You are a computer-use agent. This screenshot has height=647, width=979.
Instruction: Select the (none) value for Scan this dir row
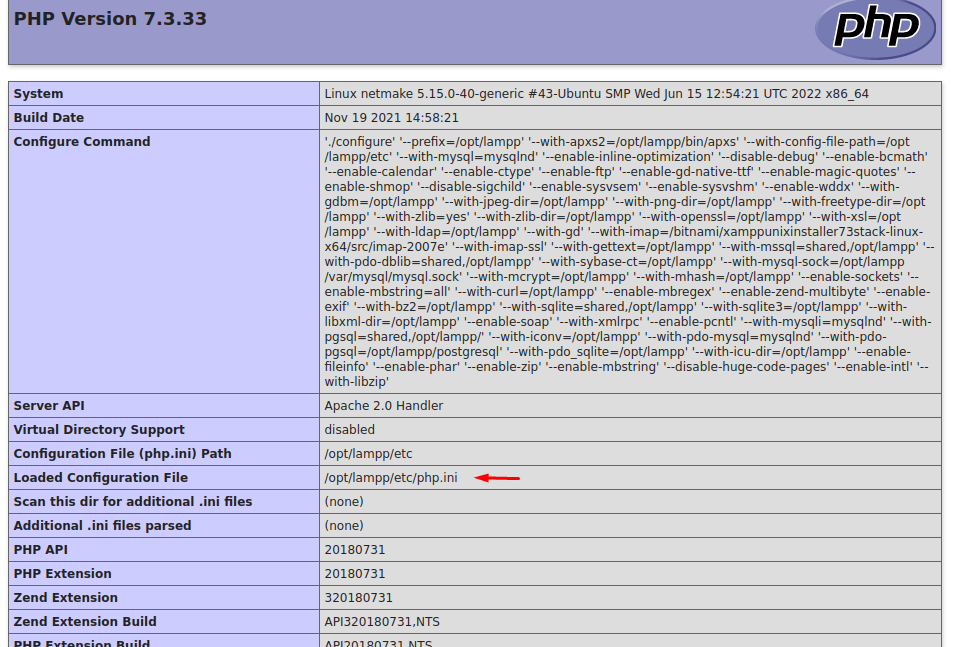344,502
